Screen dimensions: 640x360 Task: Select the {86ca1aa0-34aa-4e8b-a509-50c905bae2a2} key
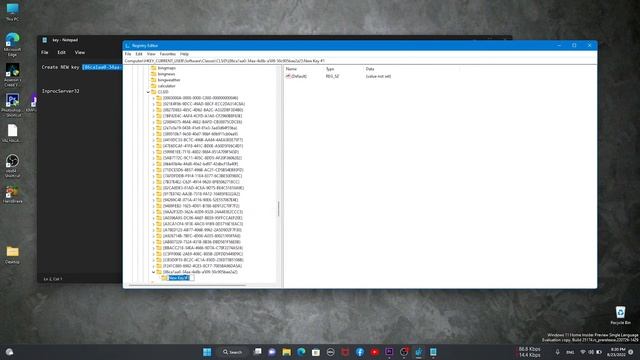coord(200,272)
